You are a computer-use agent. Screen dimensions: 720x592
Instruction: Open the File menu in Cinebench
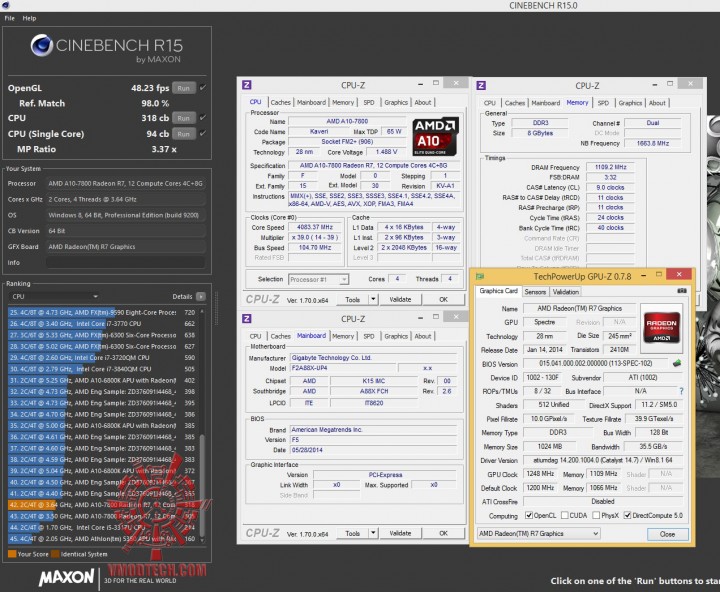click(10, 18)
